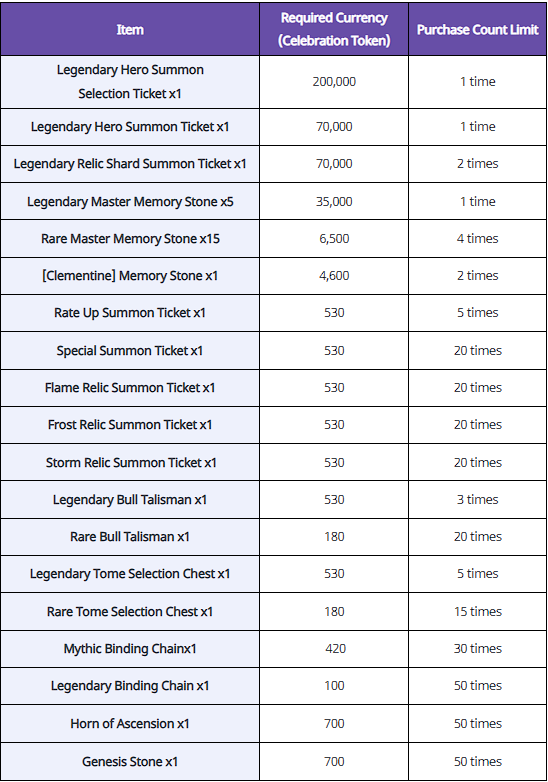Click the 200,000 currency value
Image resolution: width=548 pixels, height=782 pixels.
[334, 82]
